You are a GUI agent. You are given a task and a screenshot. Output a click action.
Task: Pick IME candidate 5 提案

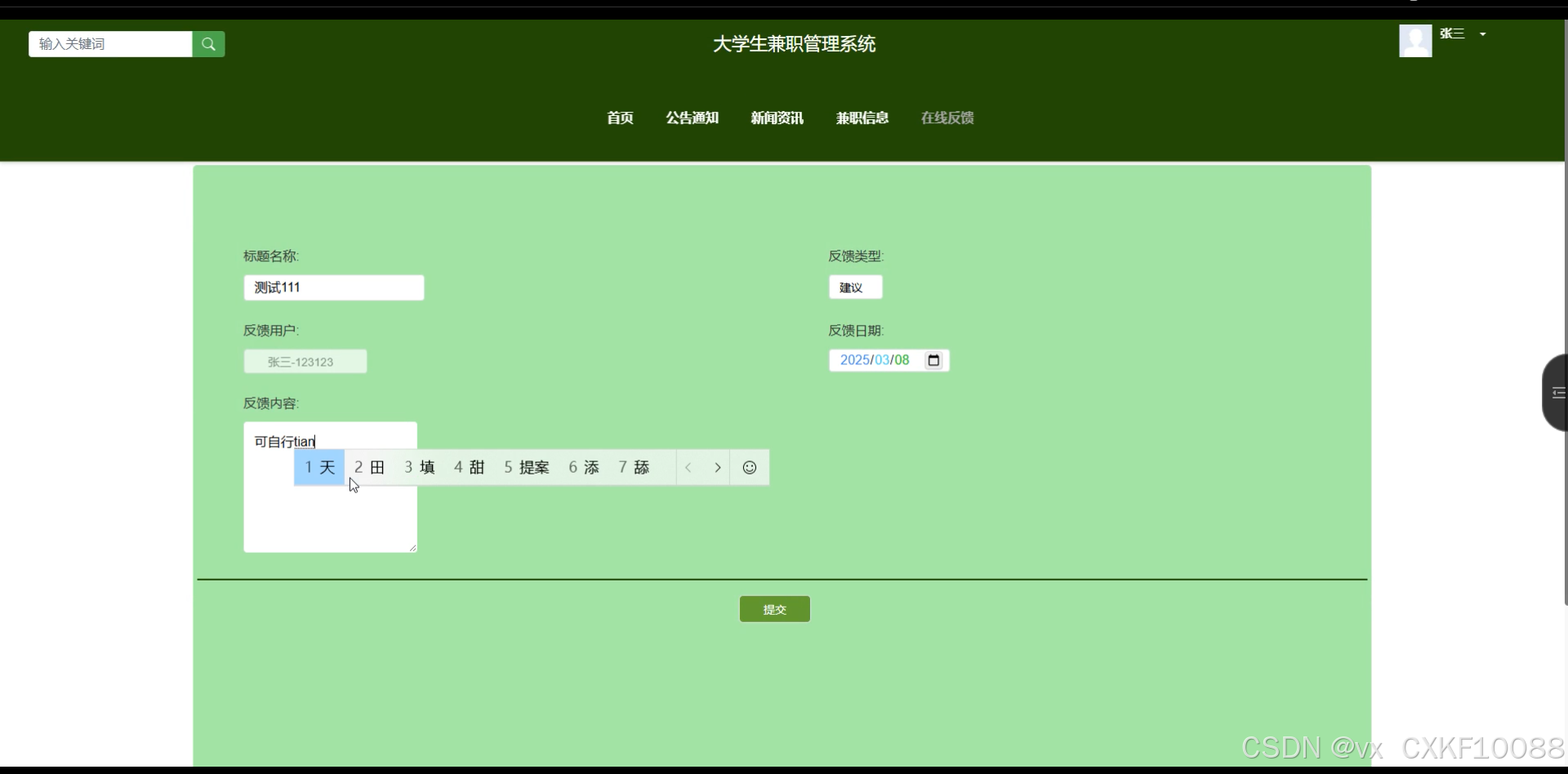pyautogui.click(x=526, y=468)
